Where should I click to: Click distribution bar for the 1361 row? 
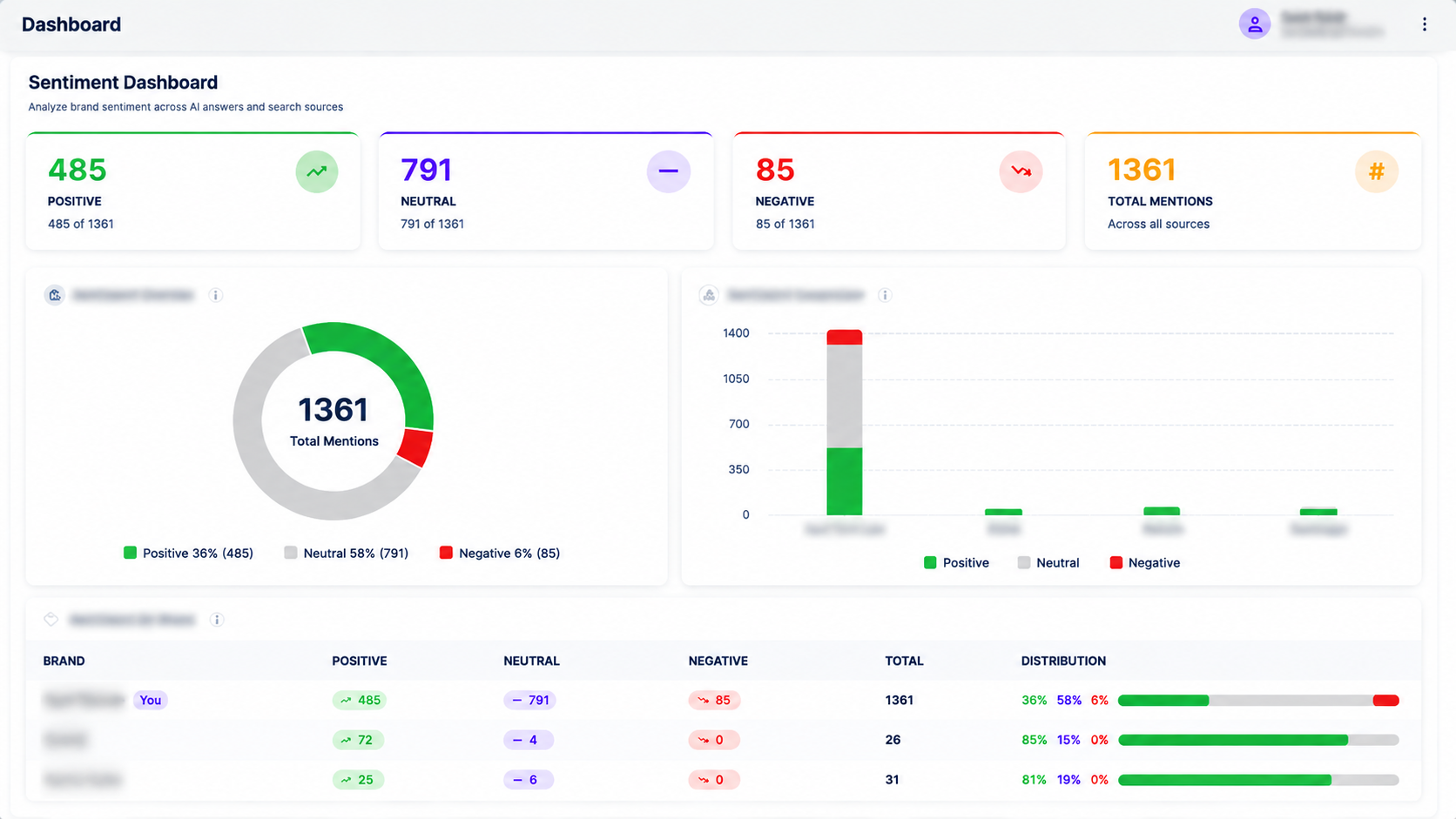click(x=1258, y=701)
